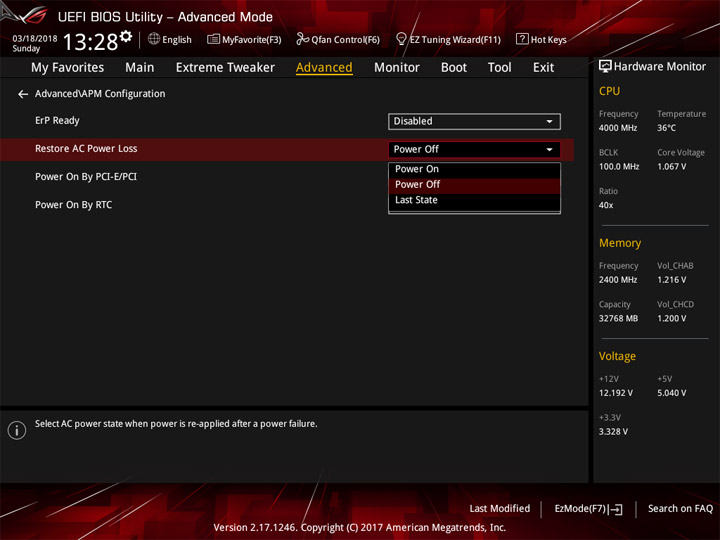The height and width of the screenshot is (540, 720).
Task: Select English language option
Action: tap(177, 39)
